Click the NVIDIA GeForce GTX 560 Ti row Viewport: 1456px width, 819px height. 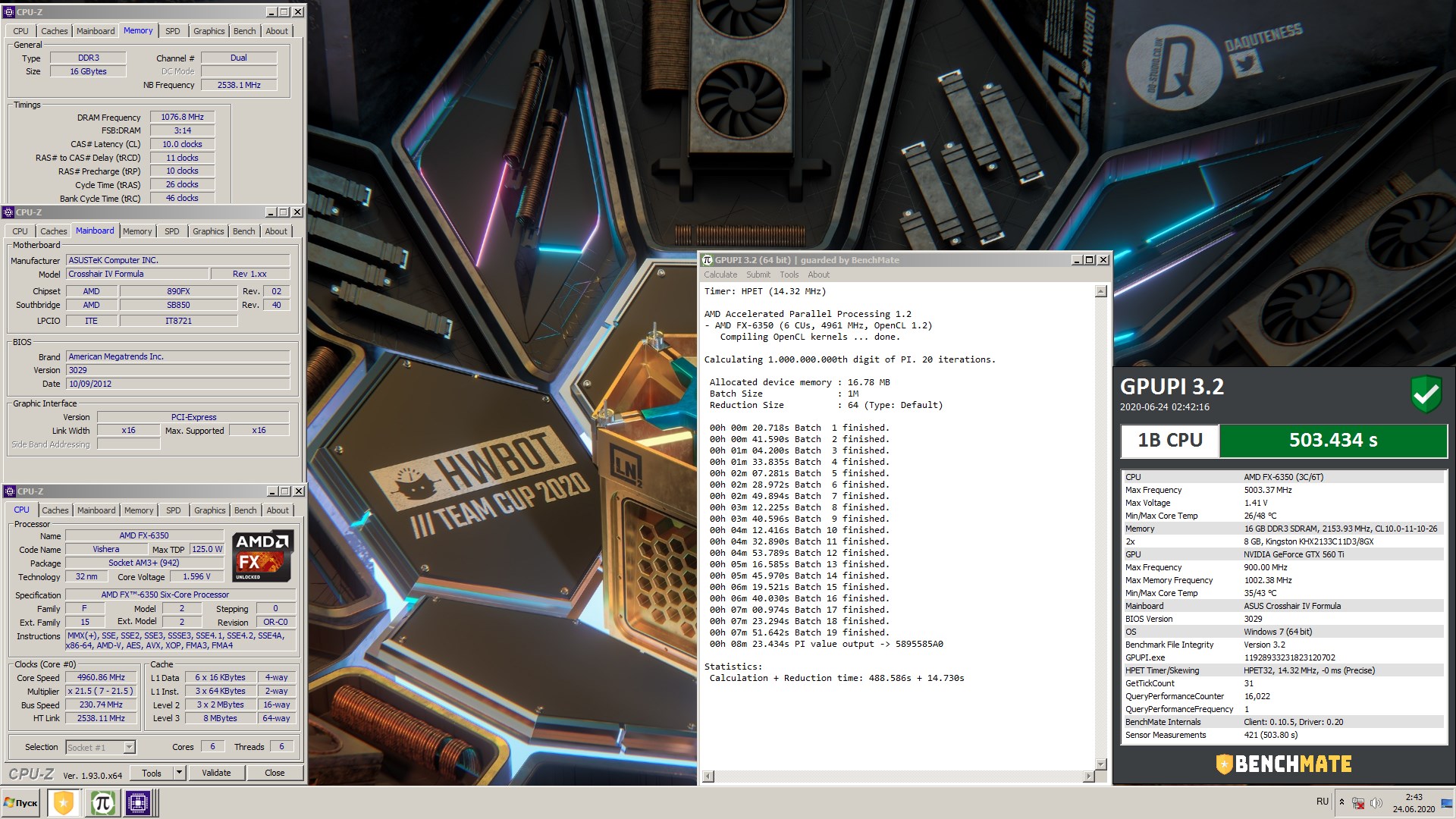coord(1282,554)
